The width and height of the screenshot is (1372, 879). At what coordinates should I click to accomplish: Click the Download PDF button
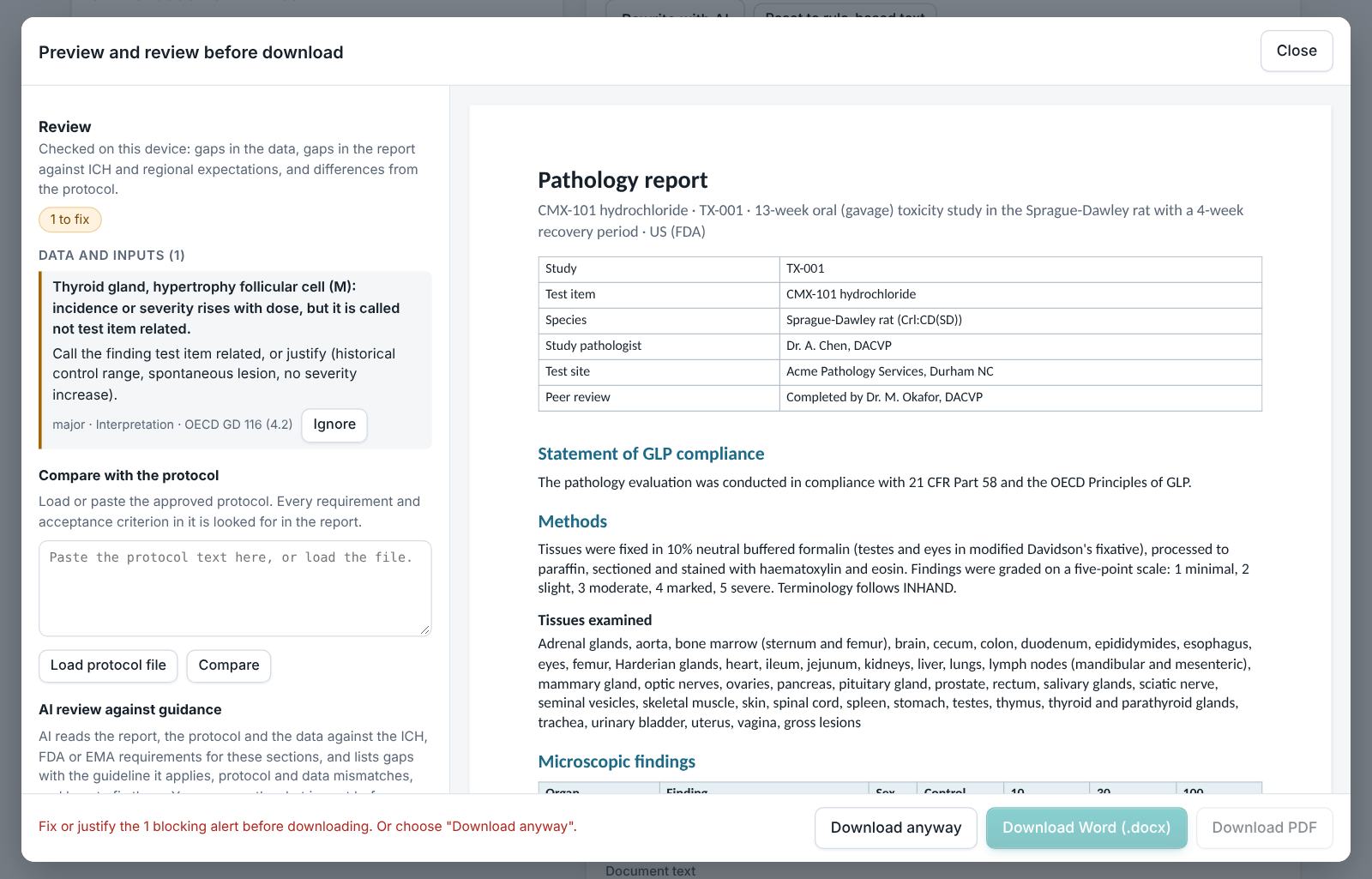1264,828
